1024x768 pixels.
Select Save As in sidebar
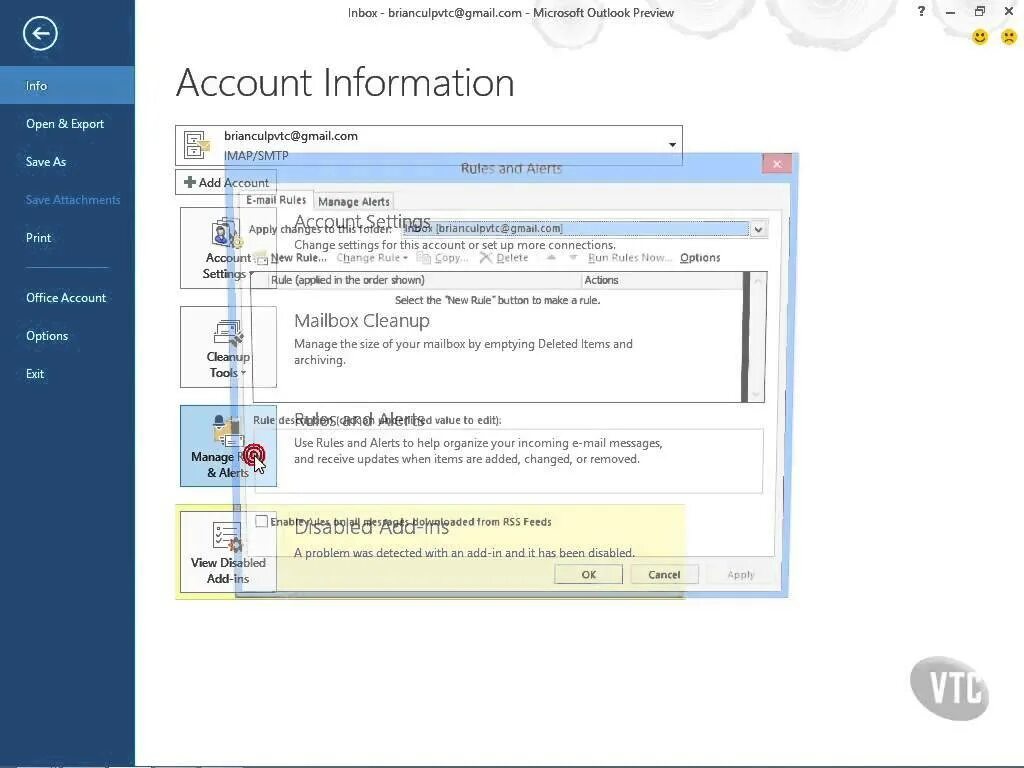point(46,161)
